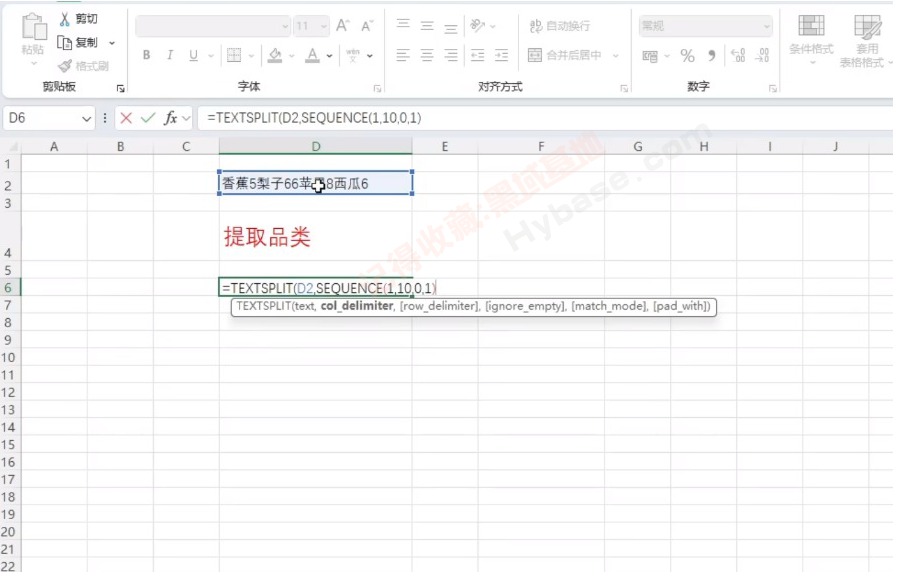Cancel the formula entry with X
898x586 pixels.
pyautogui.click(x=126, y=118)
